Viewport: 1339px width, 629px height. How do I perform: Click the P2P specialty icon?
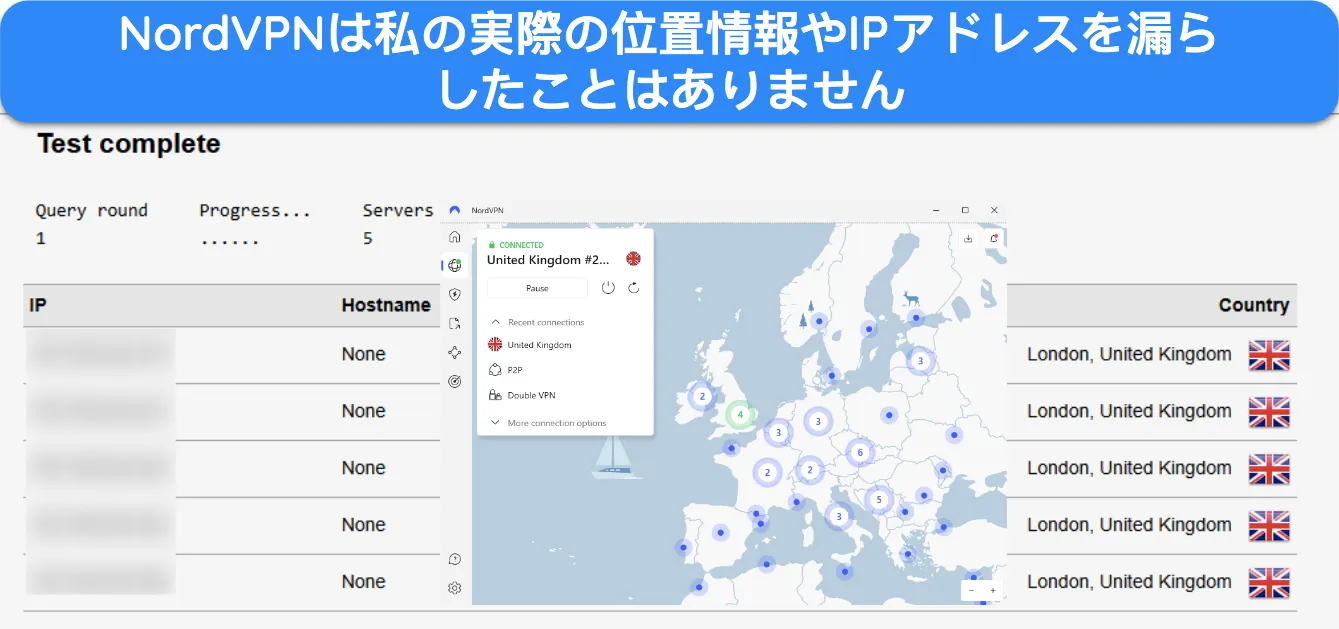pyautogui.click(x=494, y=369)
